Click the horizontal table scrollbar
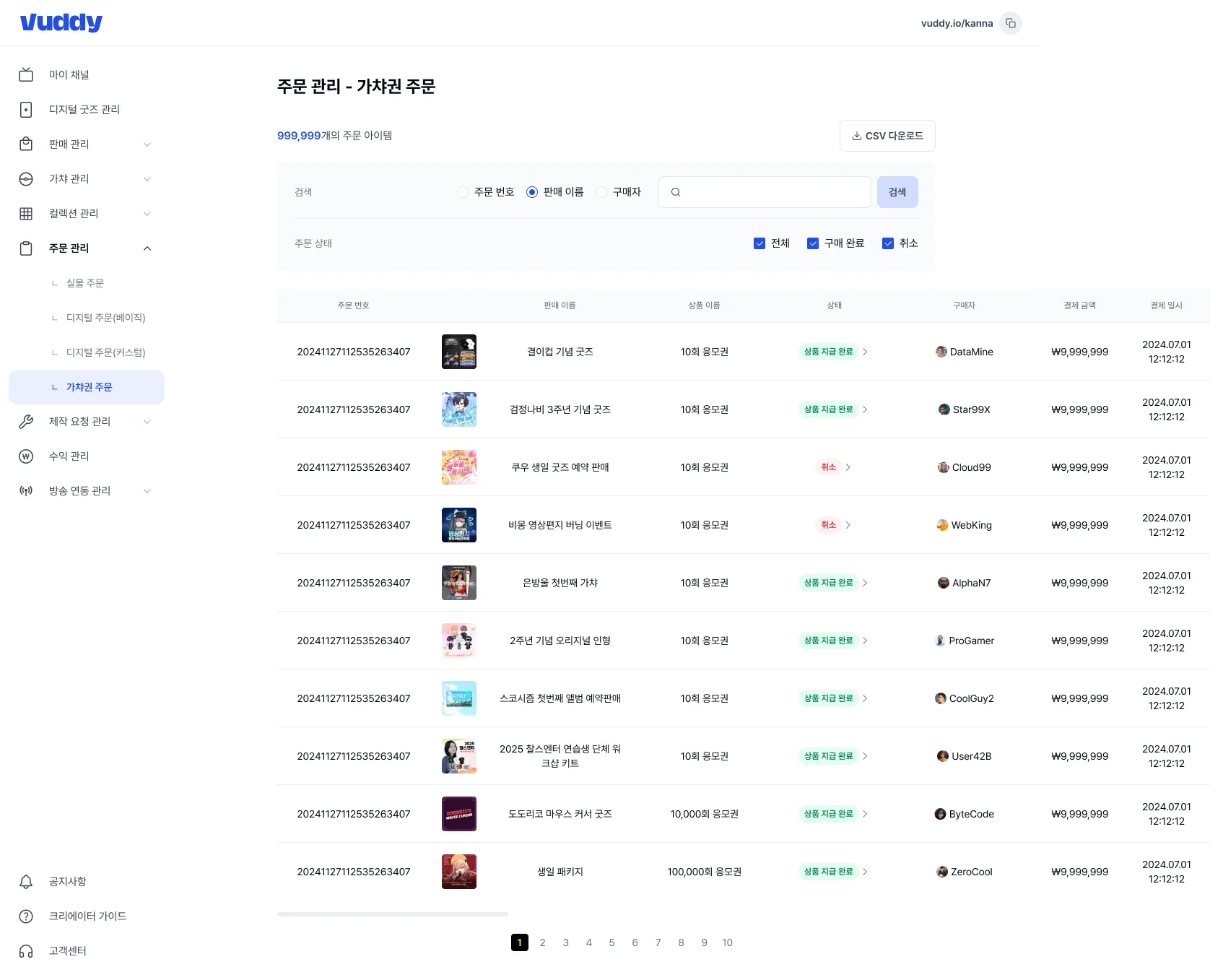 point(393,914)
